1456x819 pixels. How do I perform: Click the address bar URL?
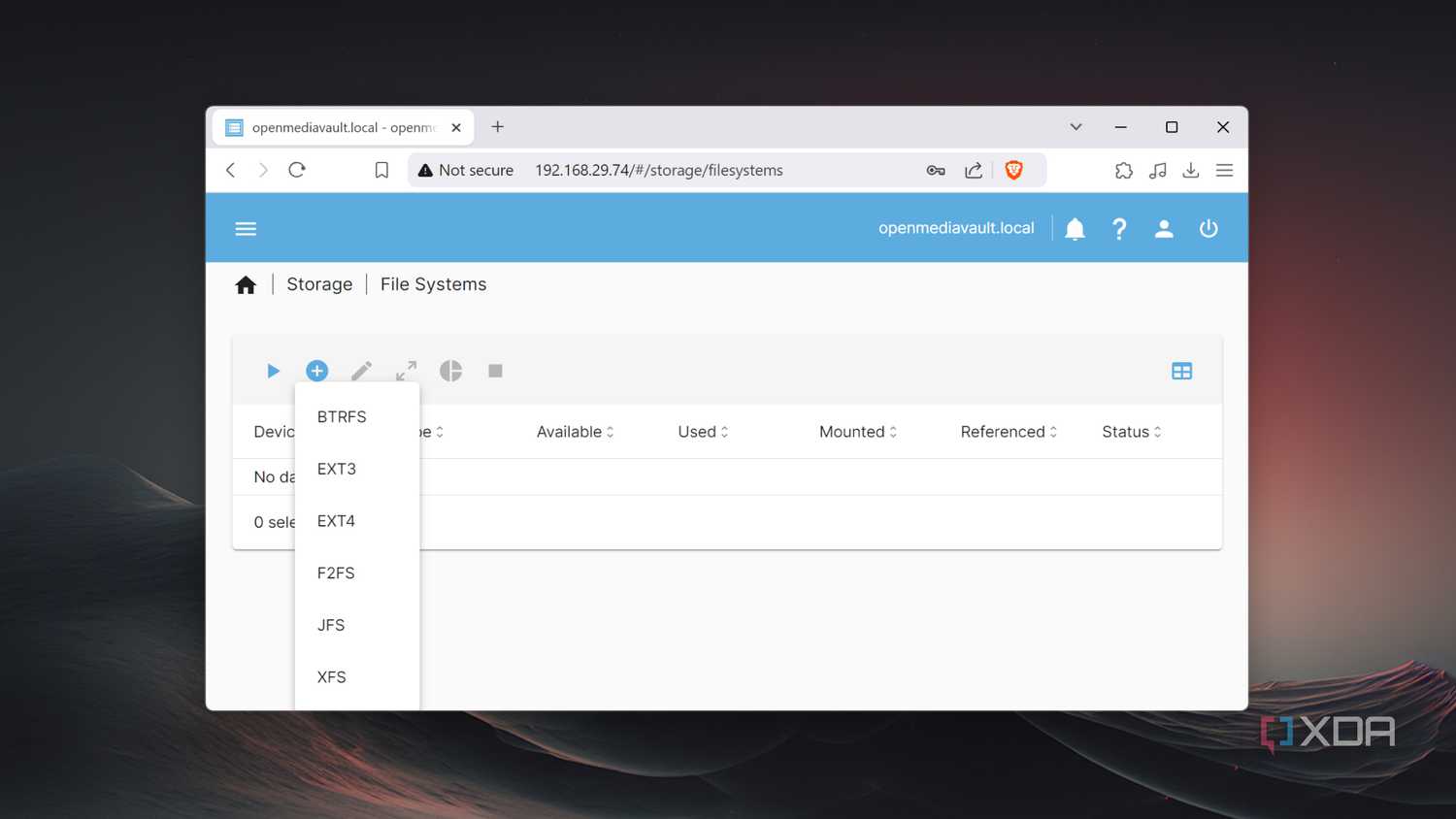point(659,170)
